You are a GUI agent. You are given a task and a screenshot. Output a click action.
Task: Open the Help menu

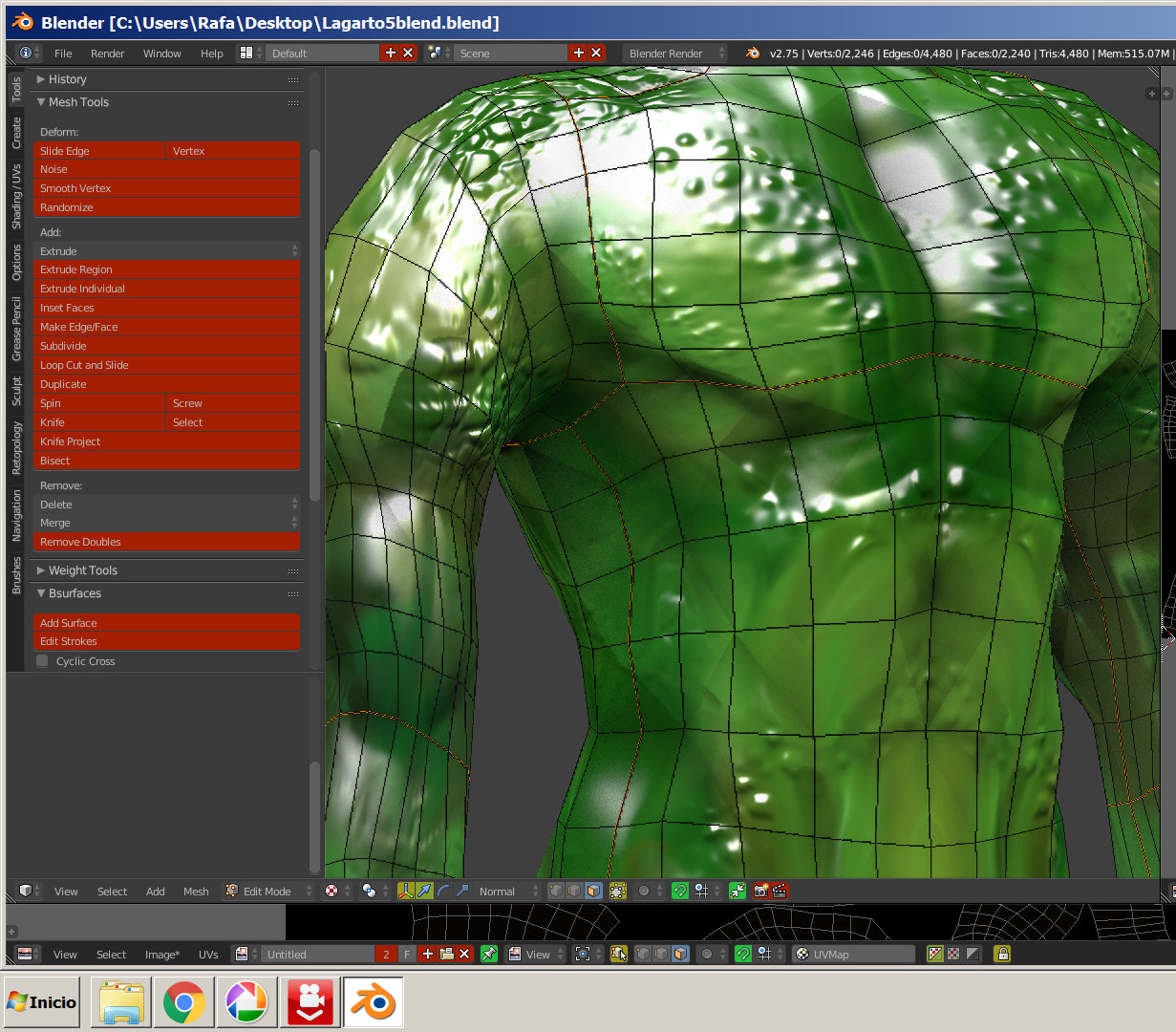pyautogui.click(x=212, y=54)
